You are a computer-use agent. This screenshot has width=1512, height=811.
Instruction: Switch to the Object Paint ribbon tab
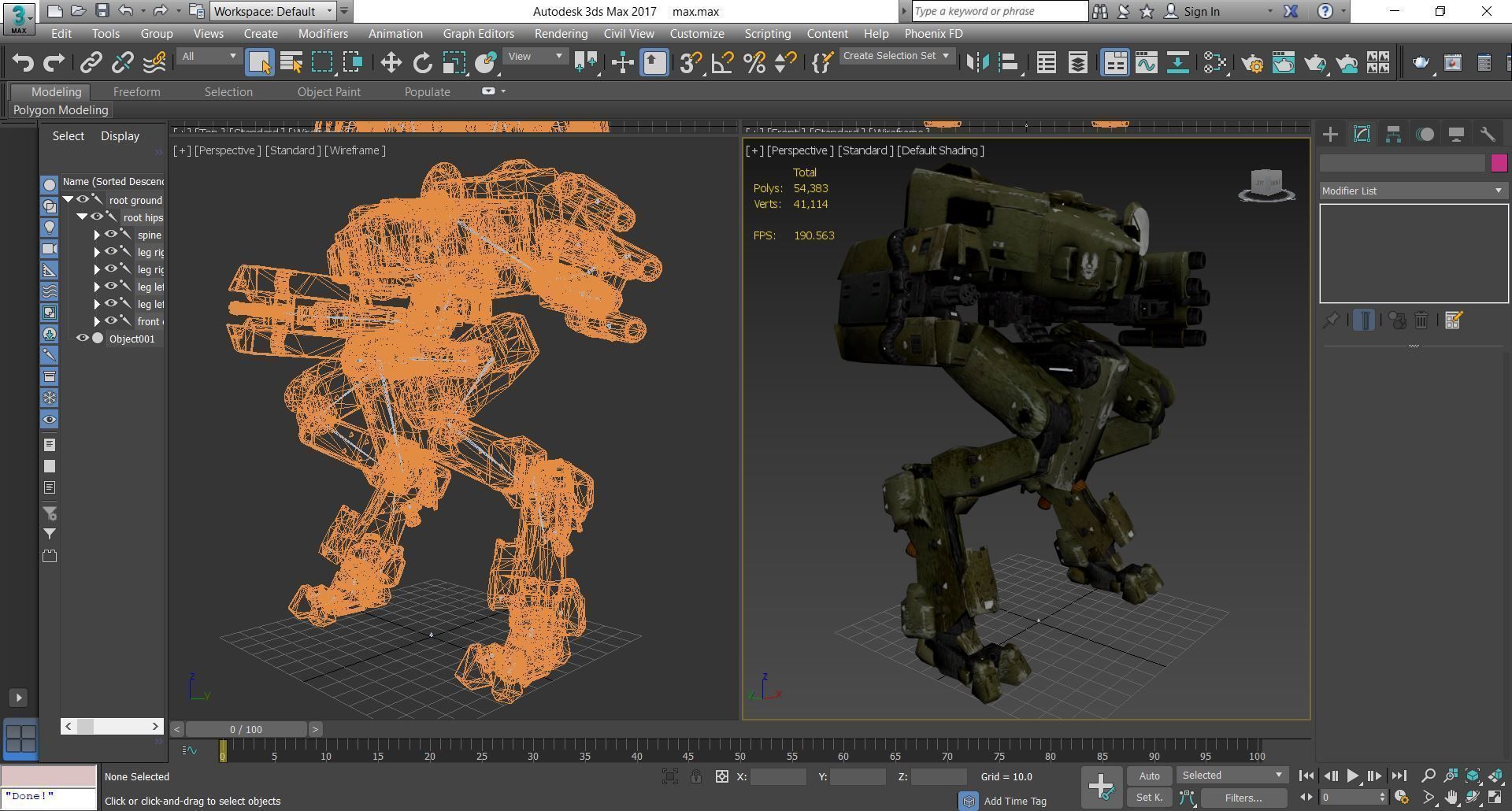(328, 92)
